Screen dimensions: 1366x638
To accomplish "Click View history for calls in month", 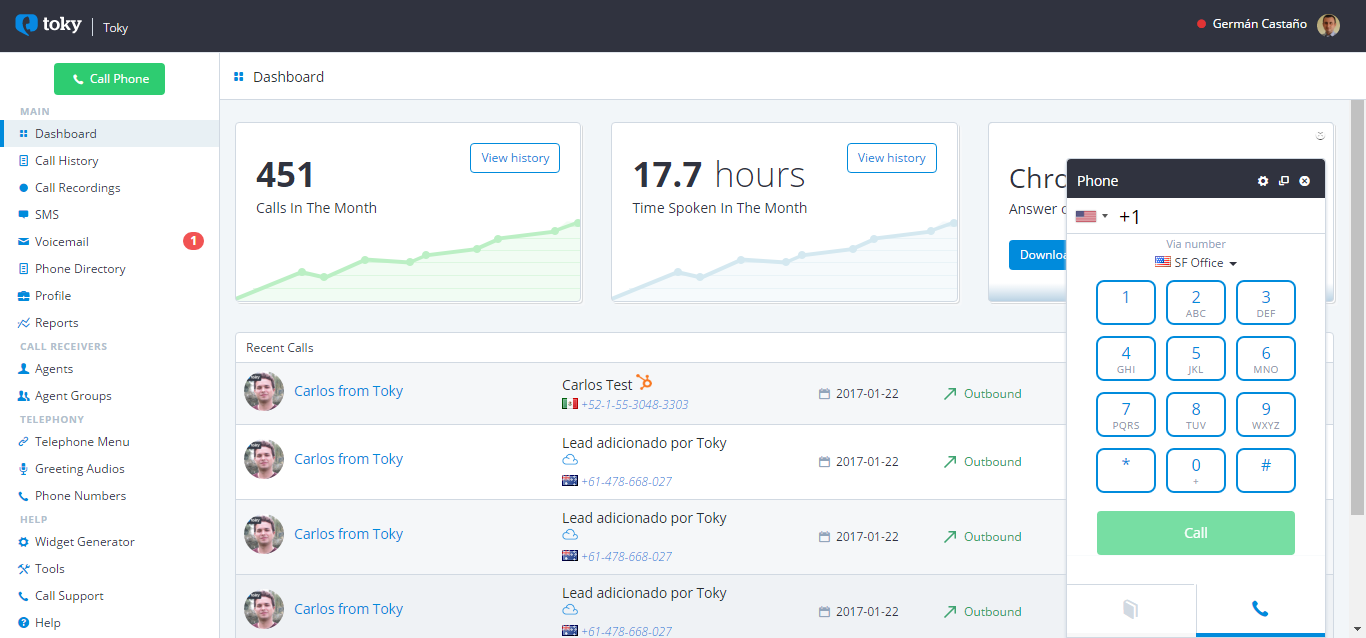I will click(x=515, y=158).
